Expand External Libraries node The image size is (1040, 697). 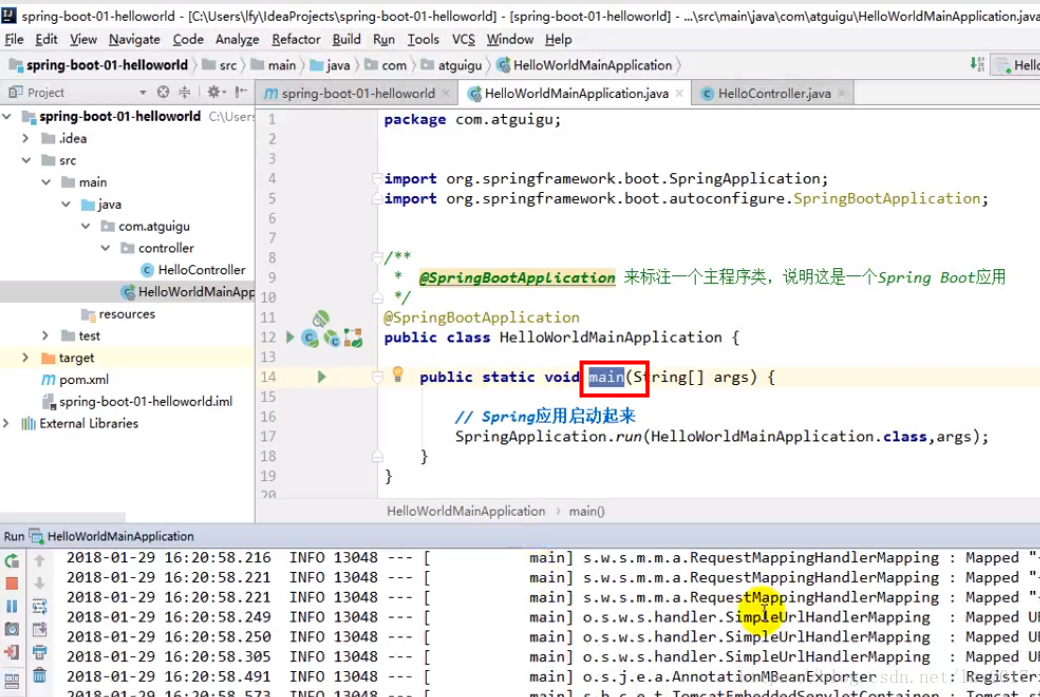tap(6, 423)
